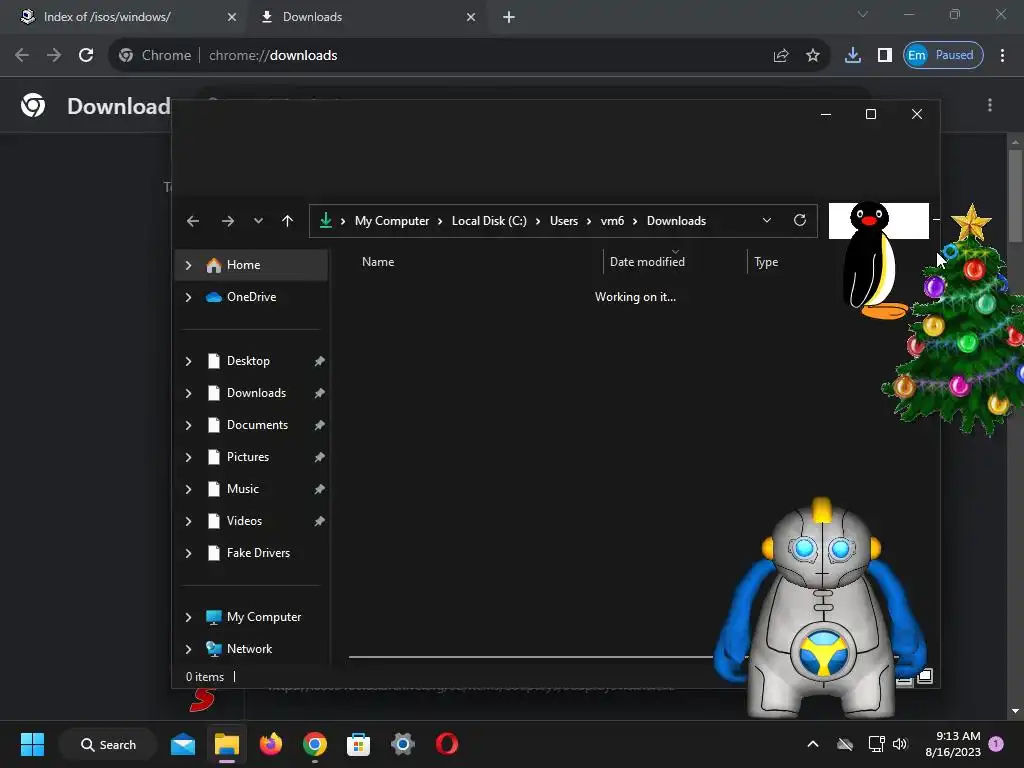
Task: Open volume control in system tray
Action: [900, 744]
